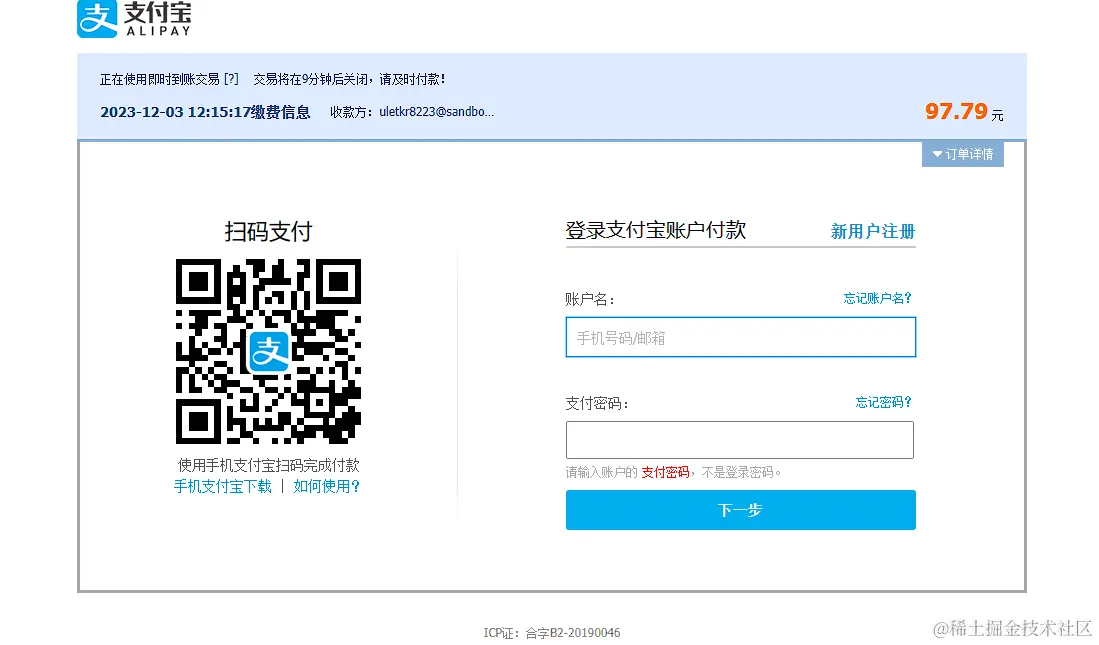Image resolution: width=1099 pixels, height=645 pixels.
Task: Open the 手机支付宝下载 download link
Action: pos(222,486)
